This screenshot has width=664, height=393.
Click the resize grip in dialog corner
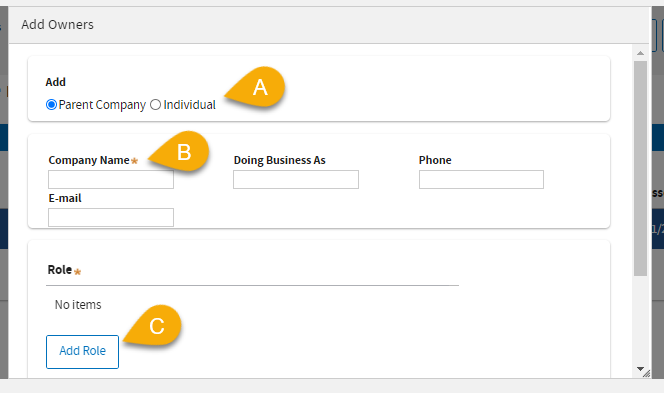[646, 374]
